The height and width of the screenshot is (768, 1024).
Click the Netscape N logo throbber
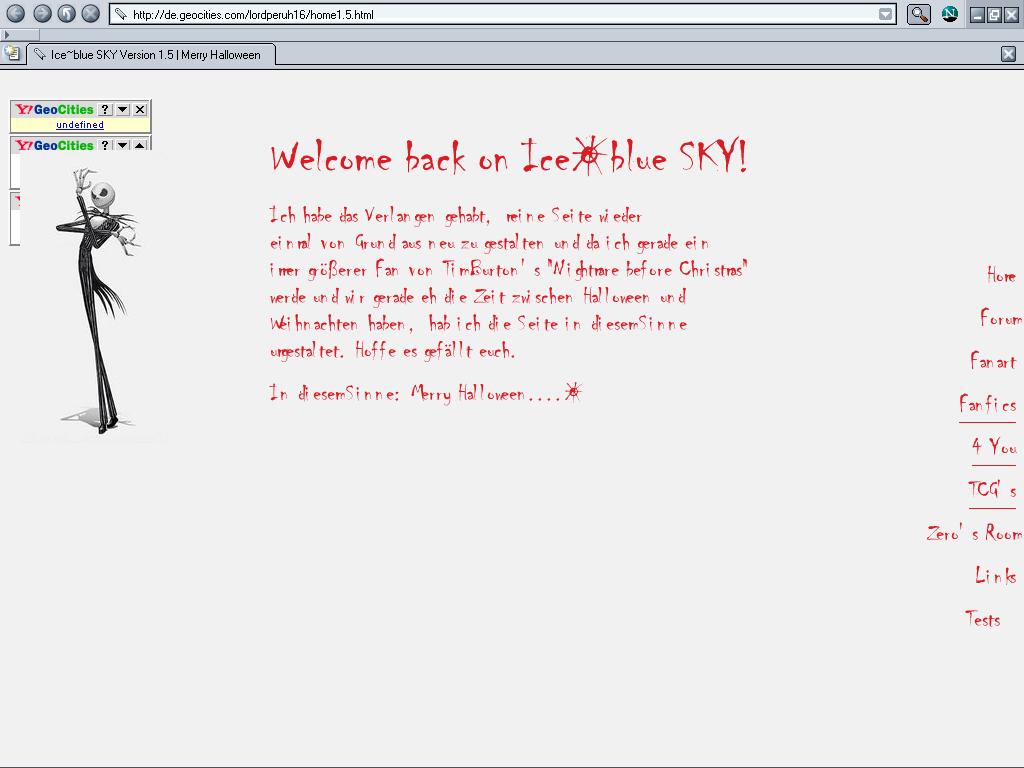(950, 14)
